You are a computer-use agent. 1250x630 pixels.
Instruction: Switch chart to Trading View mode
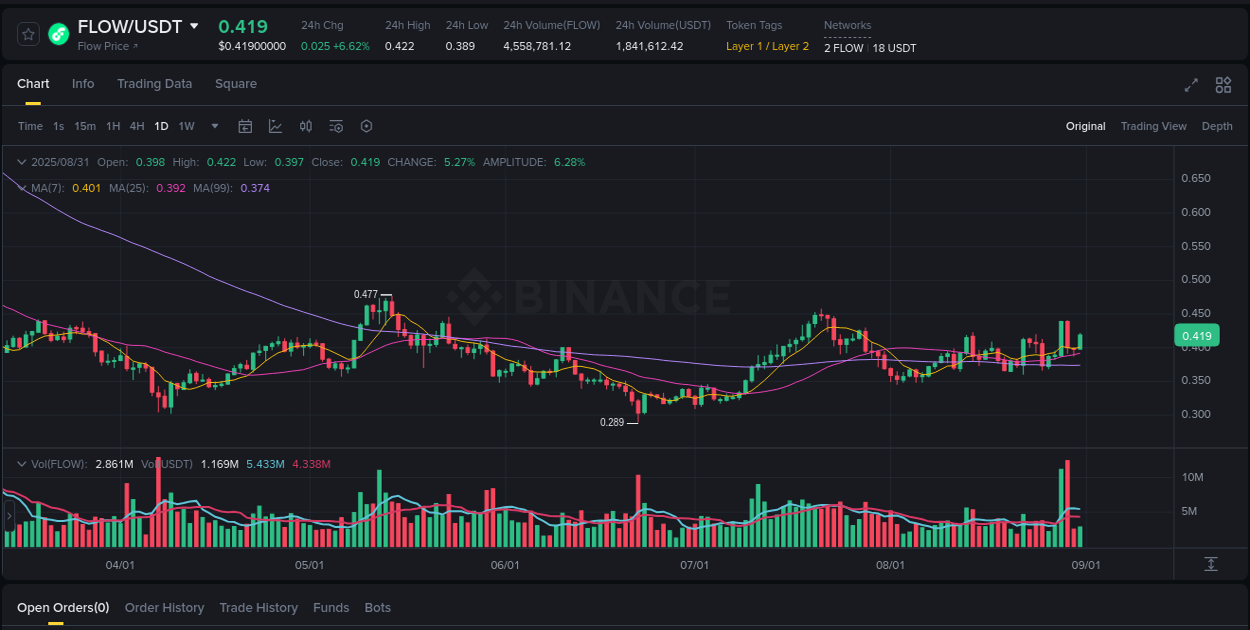pyautogui.click(x=1153, y=126)
